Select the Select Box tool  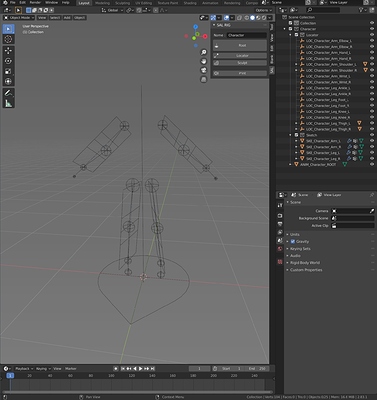point(8,29)
